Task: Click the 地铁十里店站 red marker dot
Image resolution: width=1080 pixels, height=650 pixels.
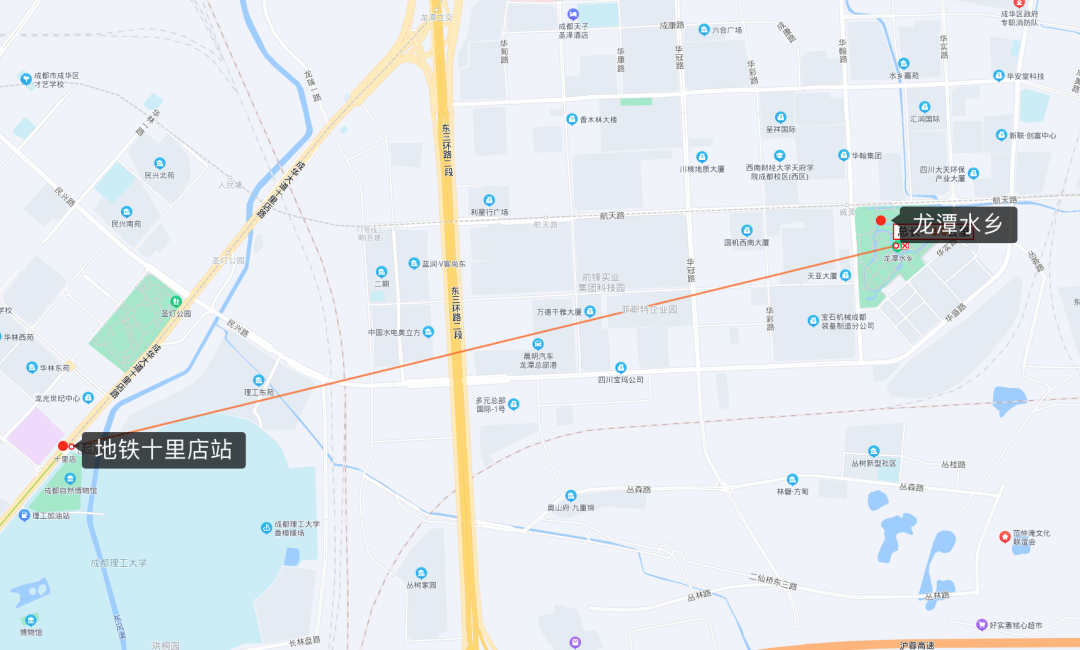Action: (x=63, y=446)
